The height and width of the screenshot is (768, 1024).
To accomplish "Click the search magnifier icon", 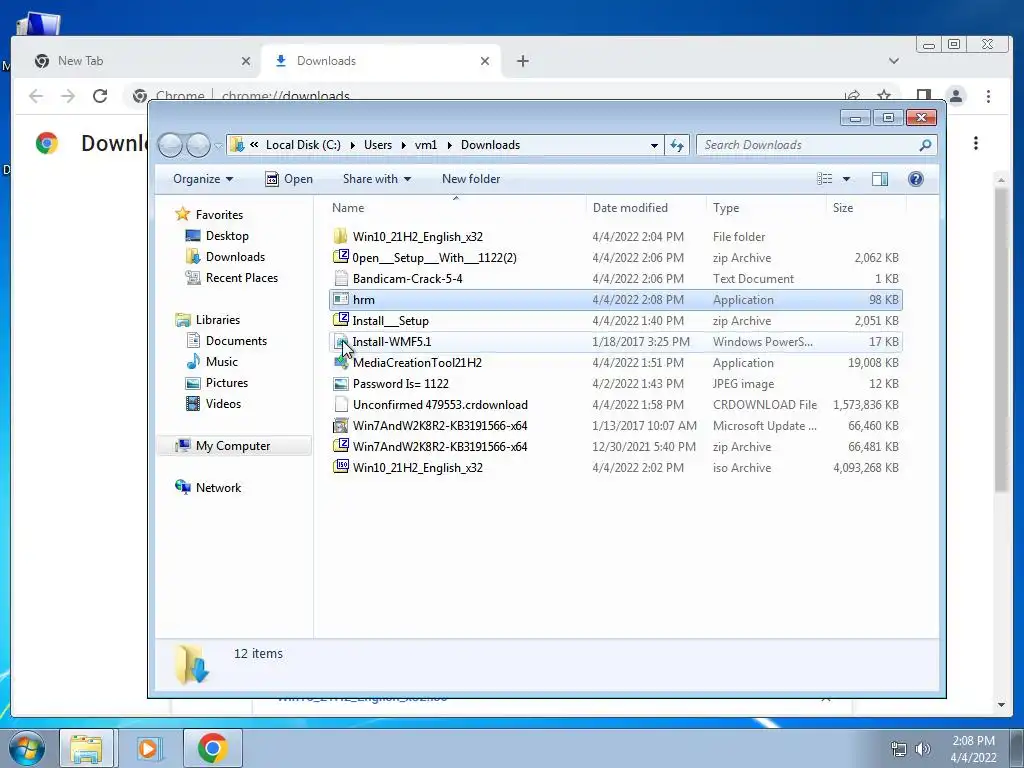I will click(925, 145).
